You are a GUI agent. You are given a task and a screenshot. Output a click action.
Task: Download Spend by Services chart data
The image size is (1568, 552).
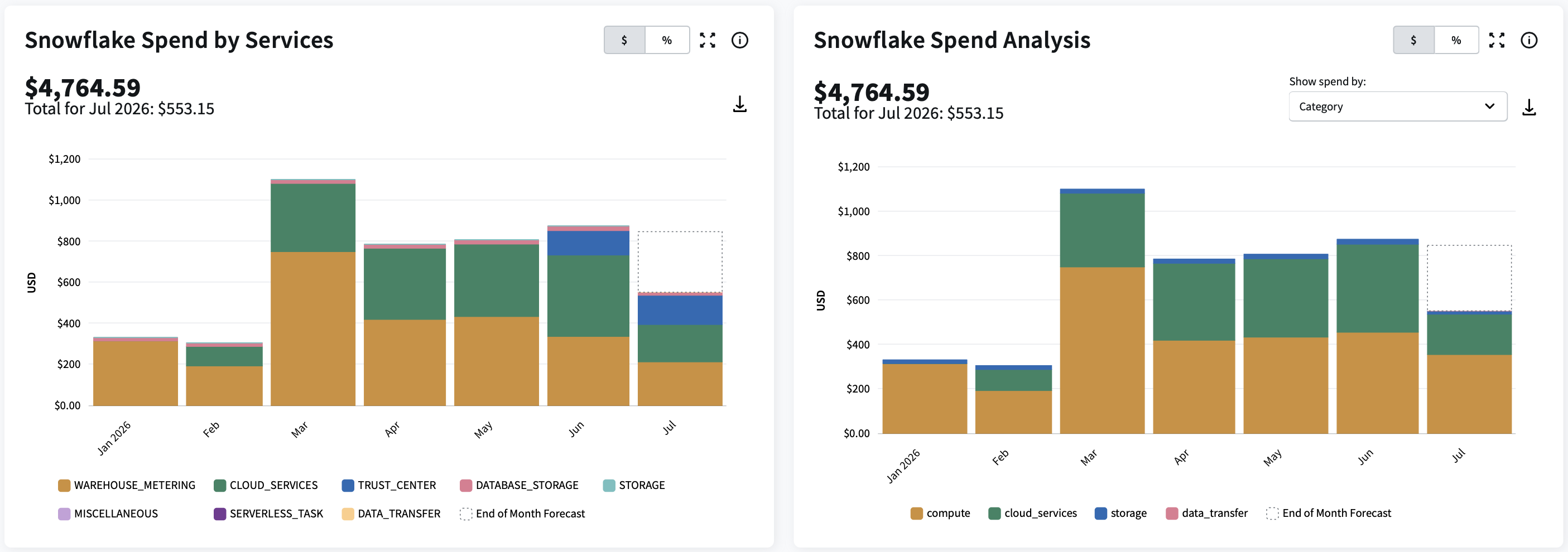739,104
